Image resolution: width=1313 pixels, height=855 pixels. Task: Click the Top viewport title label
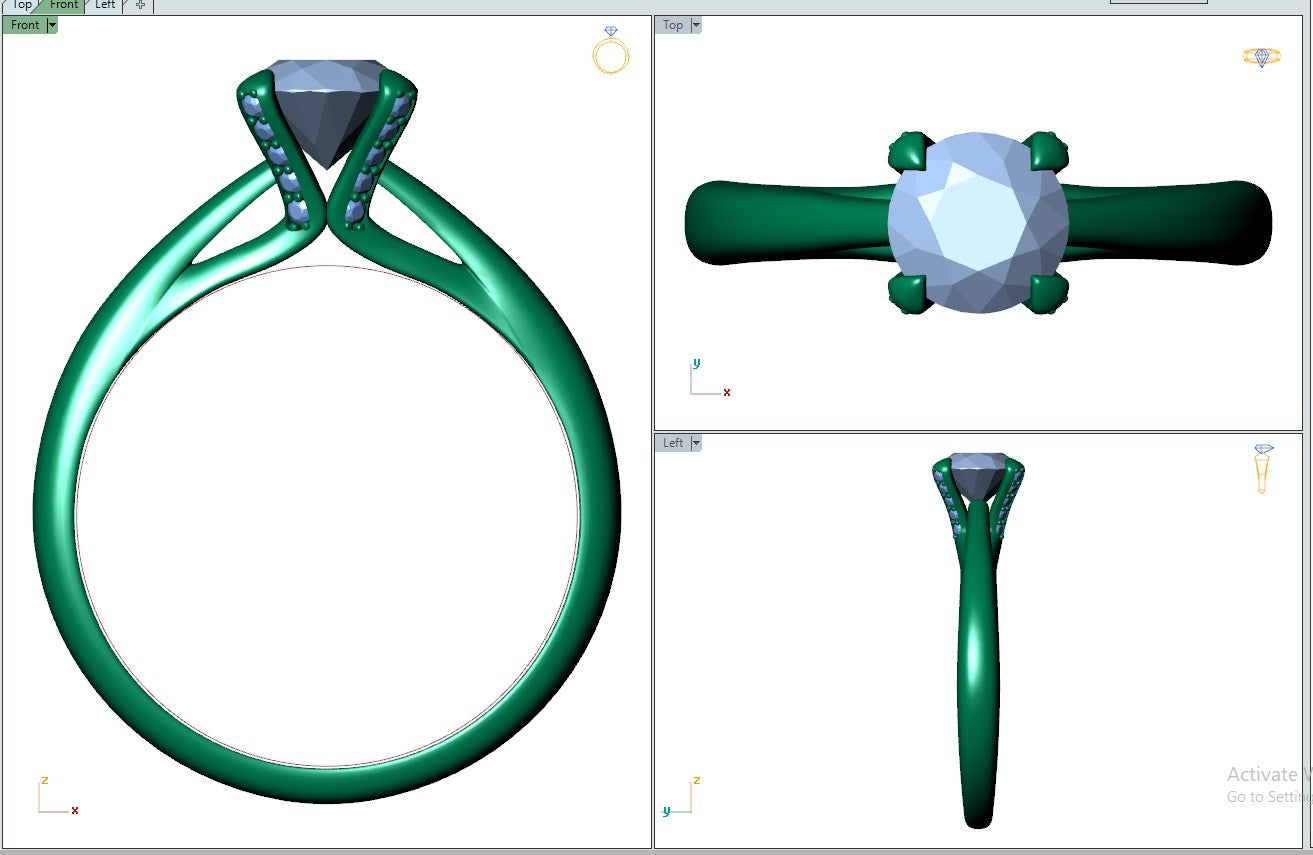tap(673, 25)
